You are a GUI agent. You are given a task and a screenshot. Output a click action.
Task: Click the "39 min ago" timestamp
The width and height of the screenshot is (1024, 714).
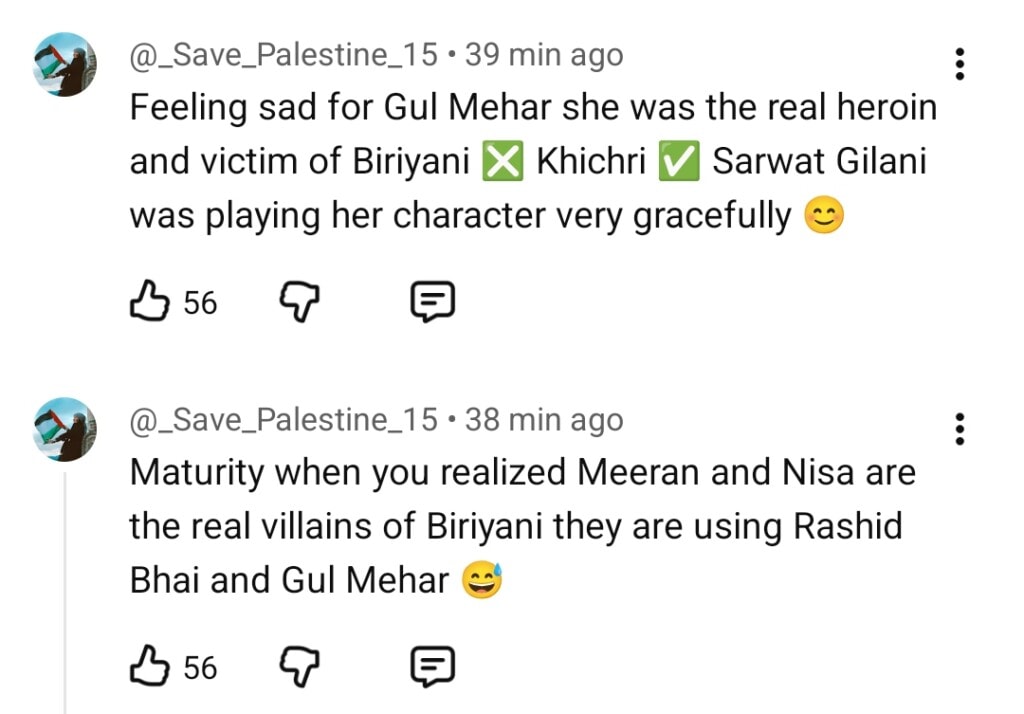point(544,55)
